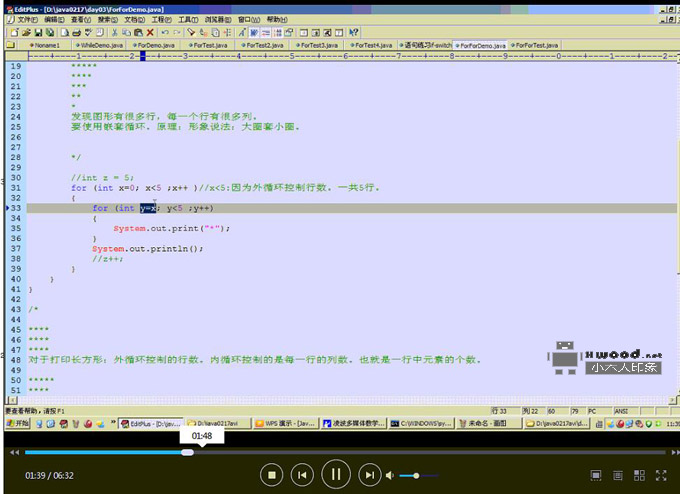Click the video progress bar thumb
680x494 pixels.
pyautogui.click(x=187, y=452)
